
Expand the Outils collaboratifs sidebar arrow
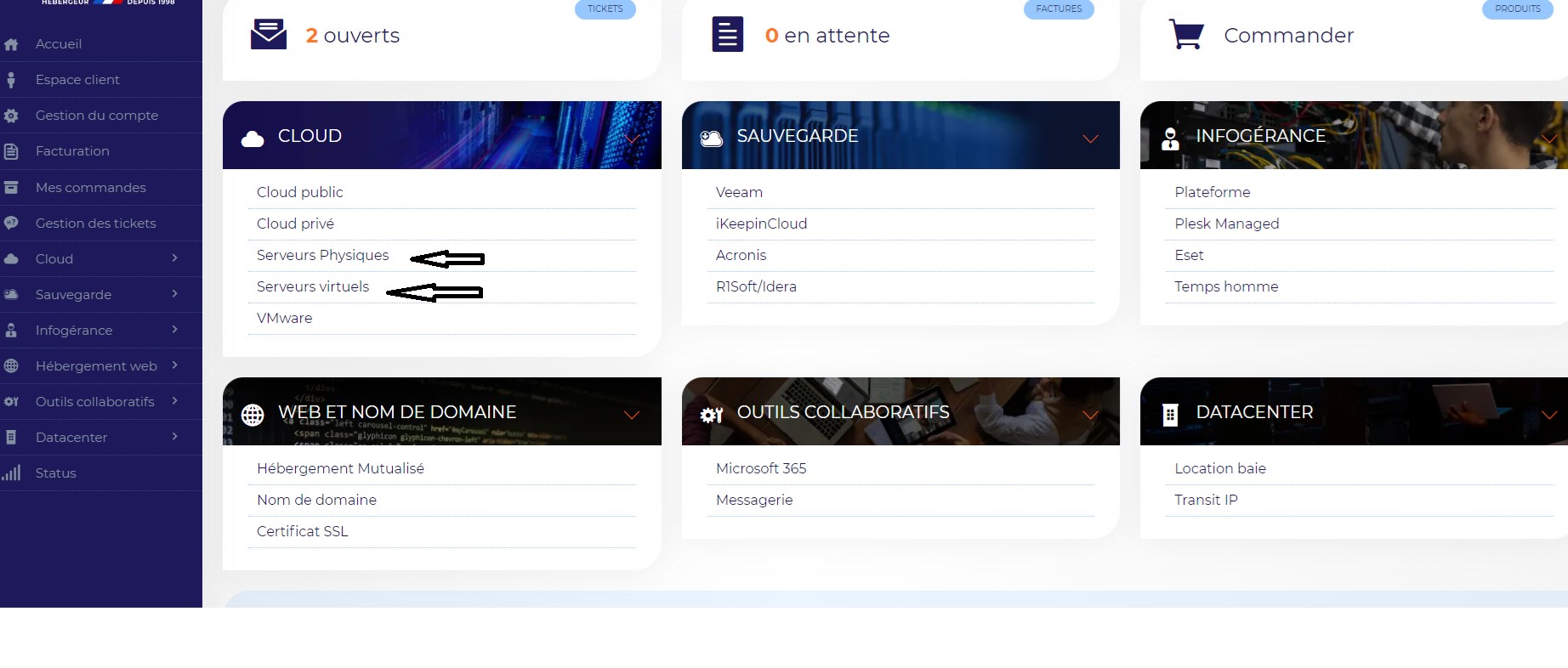coord(174,400)
